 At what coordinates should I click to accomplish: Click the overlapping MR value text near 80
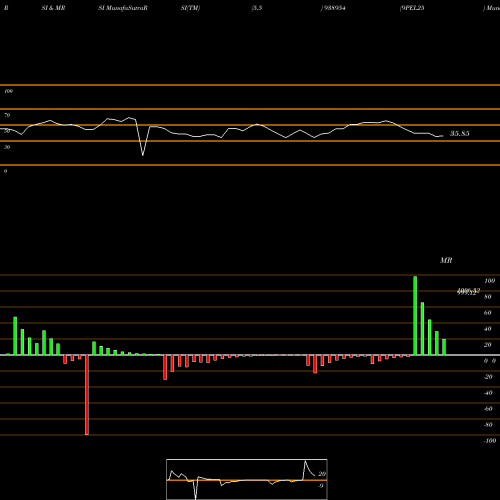(x=468, y=292)
